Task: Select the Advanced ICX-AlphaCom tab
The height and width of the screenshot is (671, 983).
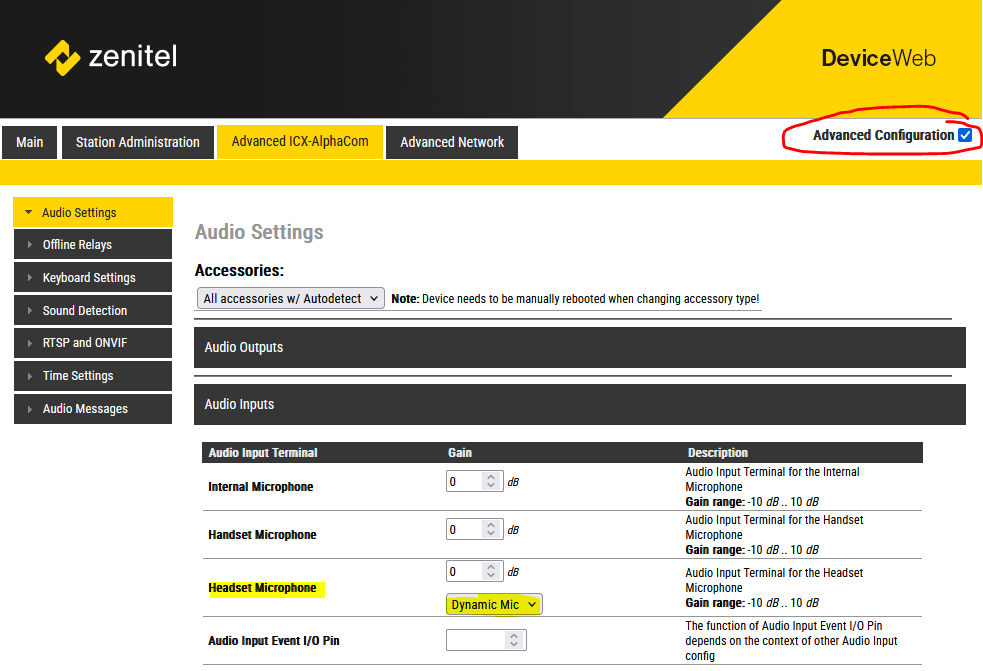Action: click(300, 141)
